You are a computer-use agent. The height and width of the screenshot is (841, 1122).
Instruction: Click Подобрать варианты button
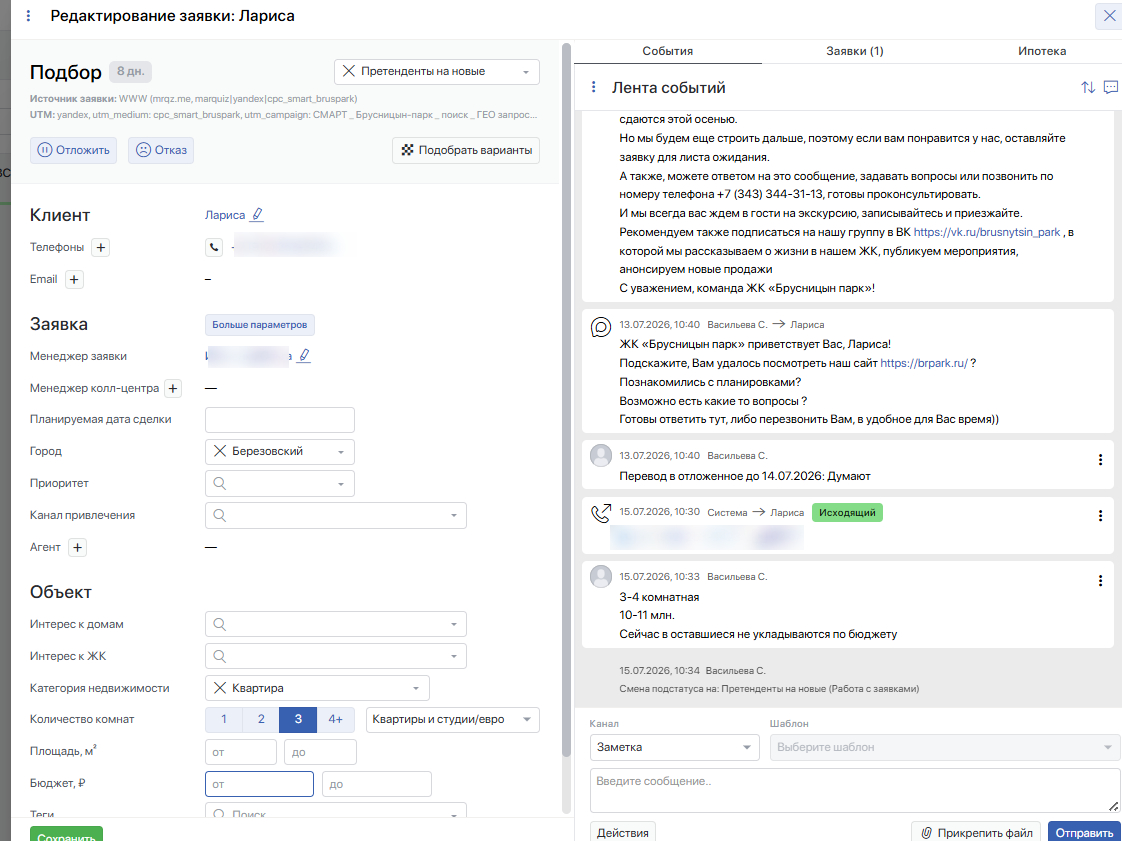point(466,150)
